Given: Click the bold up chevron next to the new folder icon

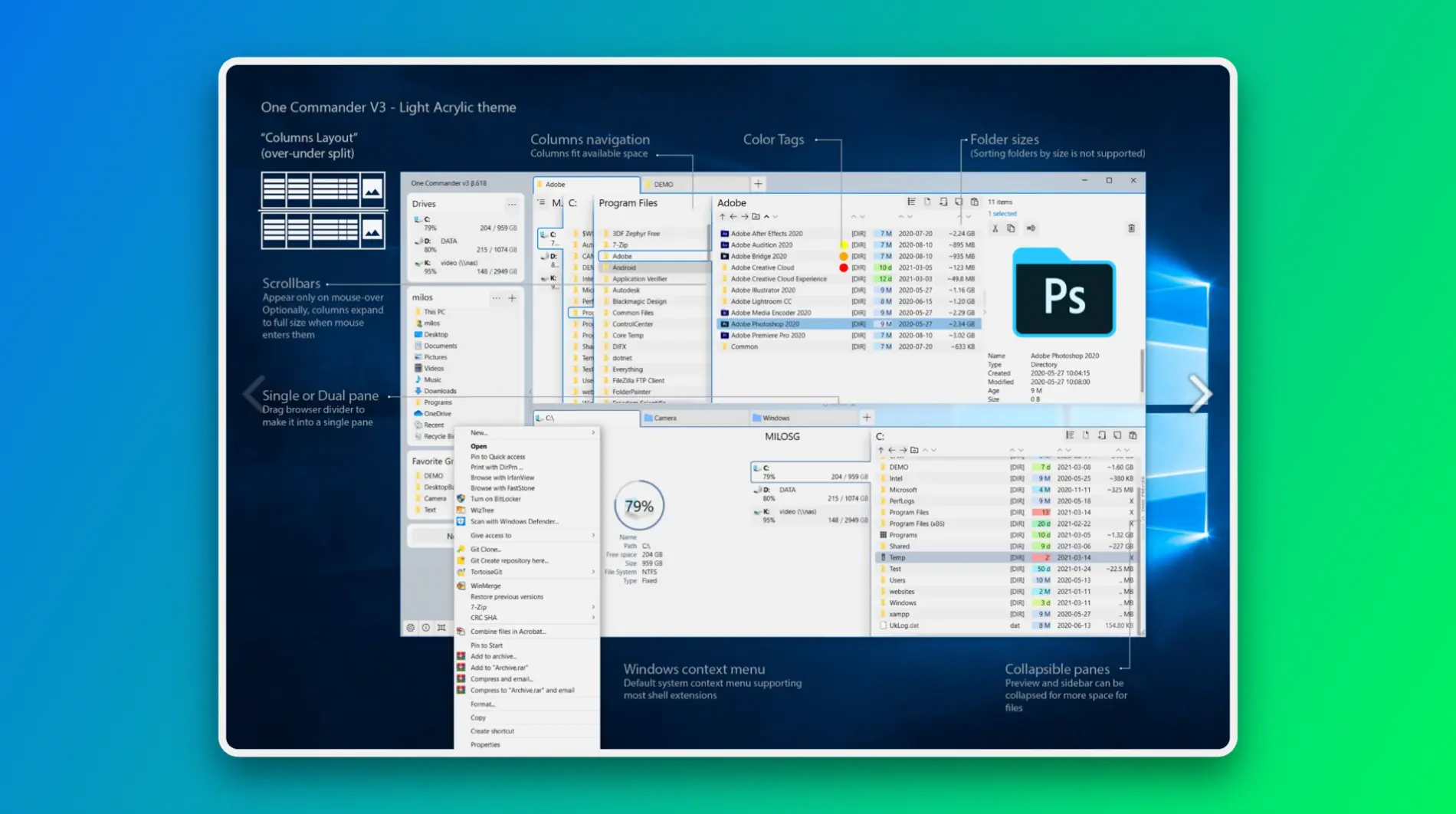Looking at the screenshot, I should coord(766,217).
